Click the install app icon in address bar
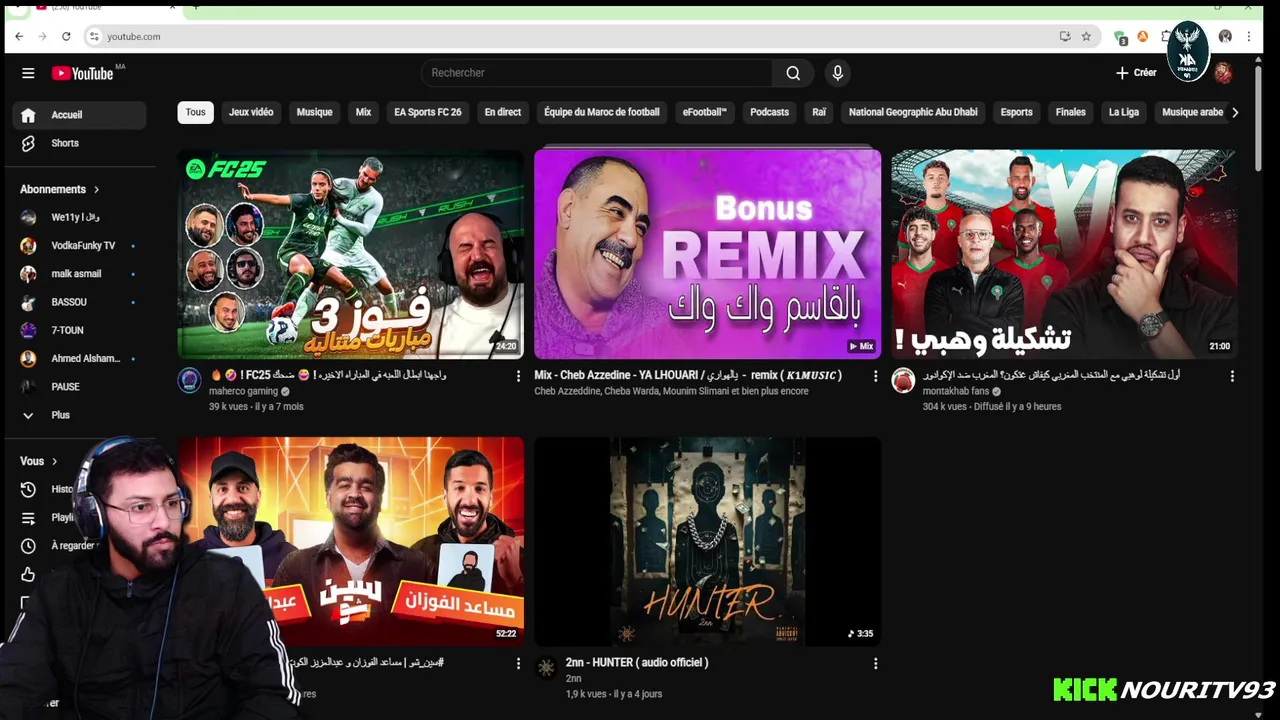The image size is (1280, 720). click(x=1065, y=36)
